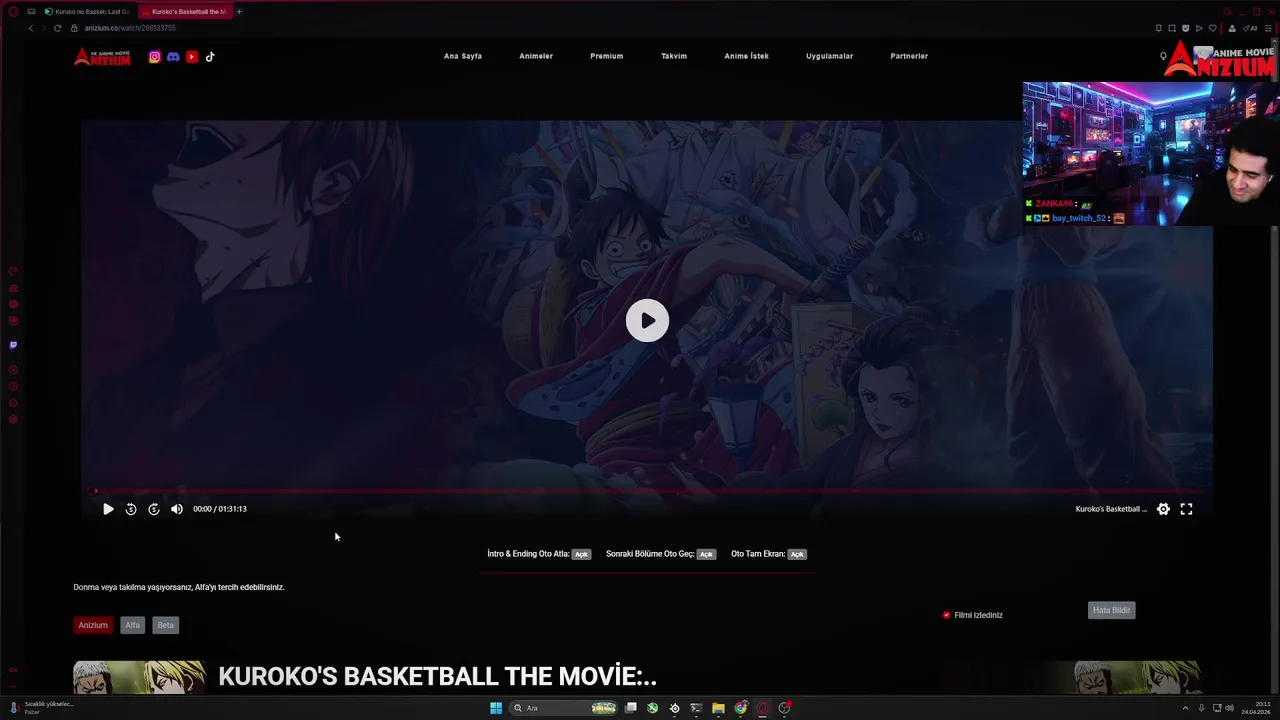Open the Discord server icon
The height and width of the screenshot is (720, 1280).
point(173,57)
